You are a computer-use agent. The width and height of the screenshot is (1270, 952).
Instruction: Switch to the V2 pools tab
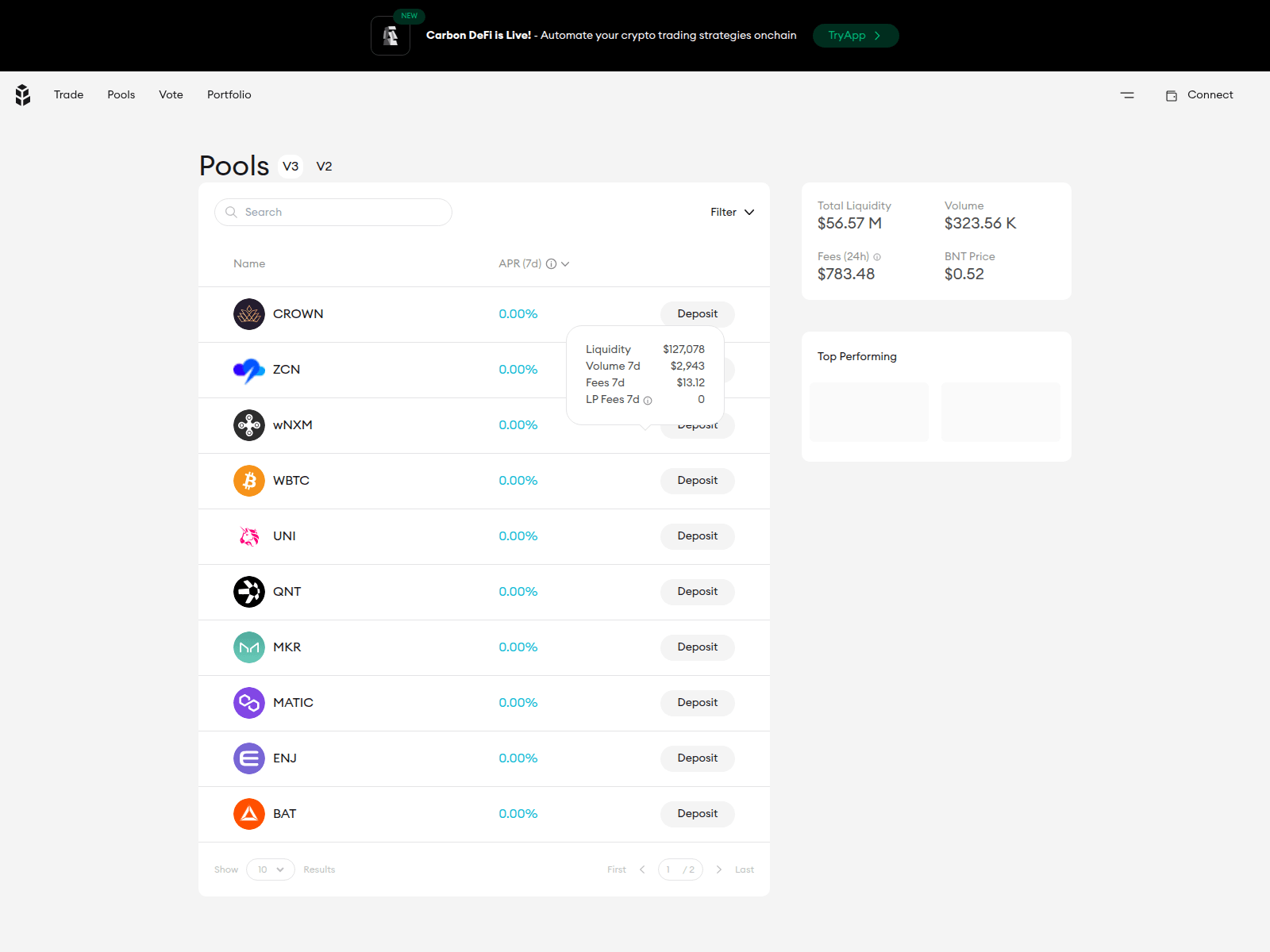pos(325,167)
